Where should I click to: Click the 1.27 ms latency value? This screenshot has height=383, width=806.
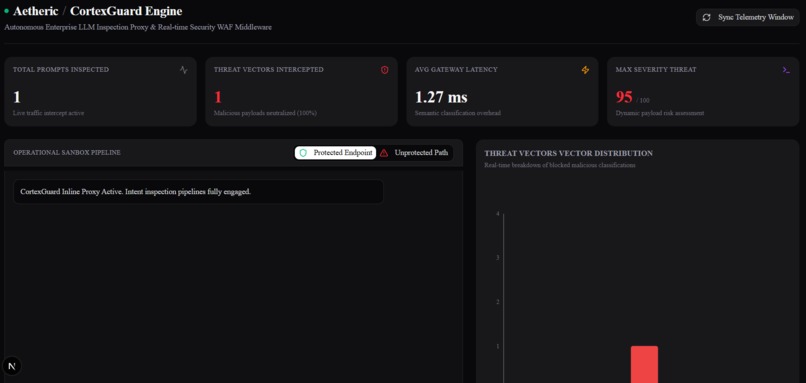click(x=441, y=97)
